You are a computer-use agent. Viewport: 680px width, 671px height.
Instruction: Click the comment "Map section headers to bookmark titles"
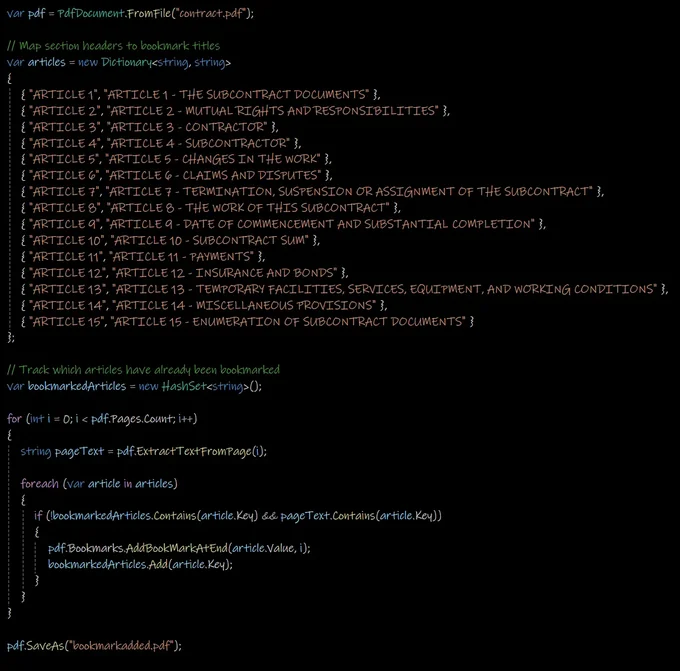pos(114,46)
